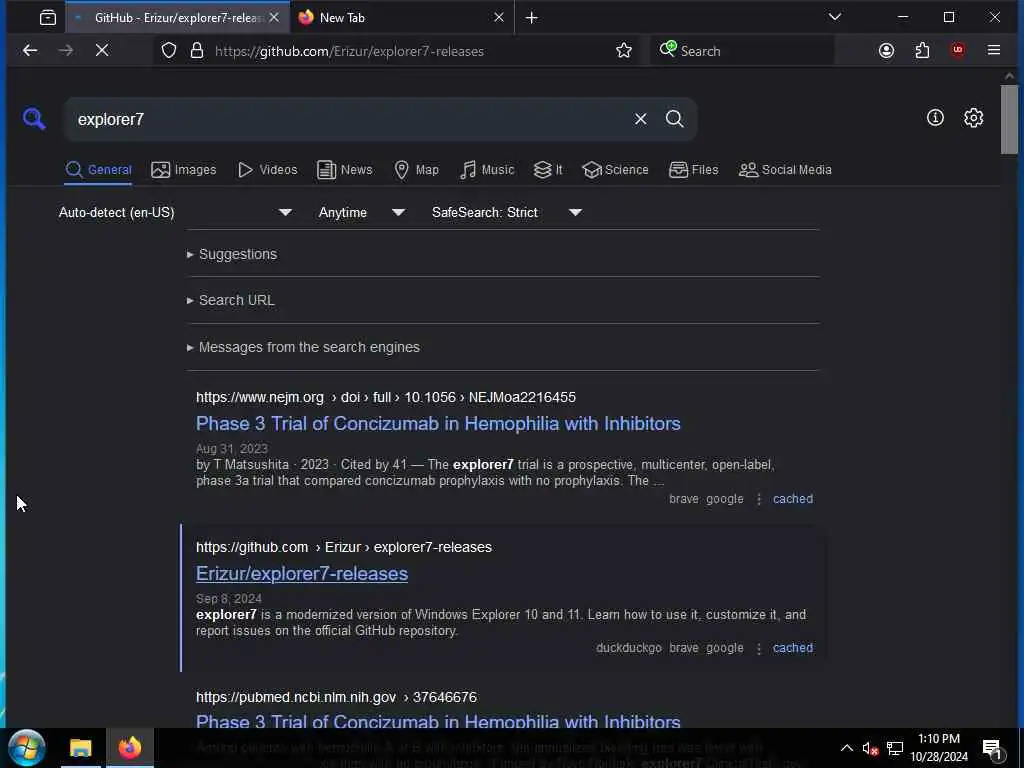Image resolution: width=1024 pixels, height=768 pixels.
Task: Open File Explorer from taskbar
Action: click(80, 748)
